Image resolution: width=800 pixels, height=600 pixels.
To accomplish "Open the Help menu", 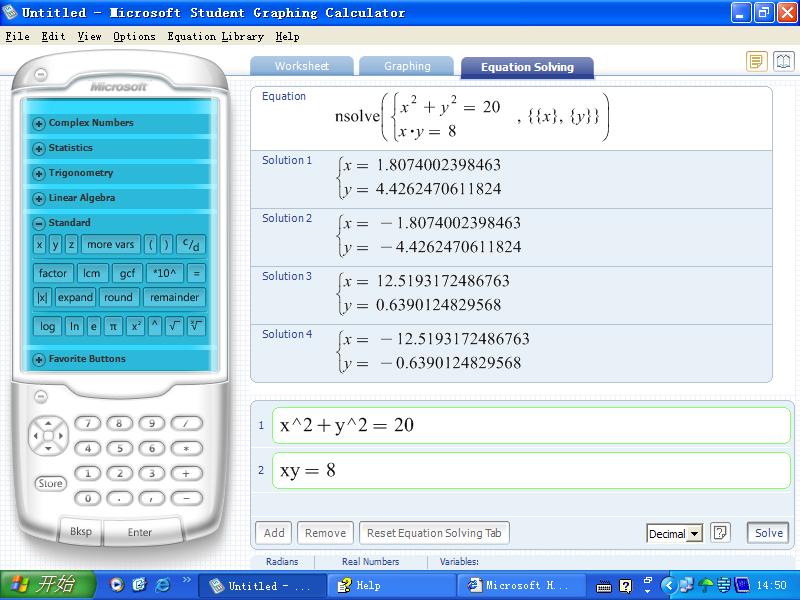I will coord(287,37).
